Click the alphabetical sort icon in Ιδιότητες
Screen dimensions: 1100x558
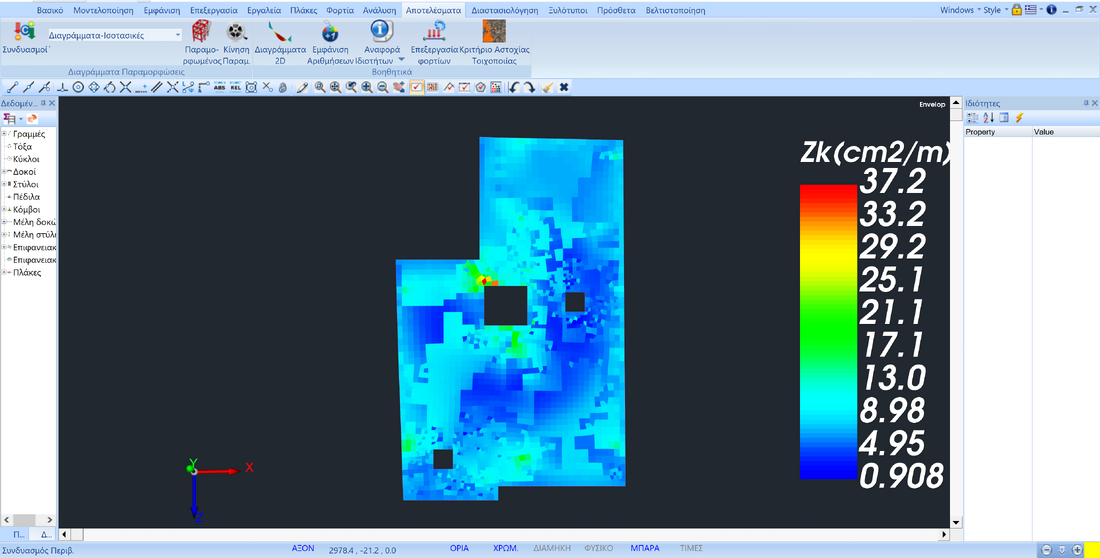click(x=988, y=117)
